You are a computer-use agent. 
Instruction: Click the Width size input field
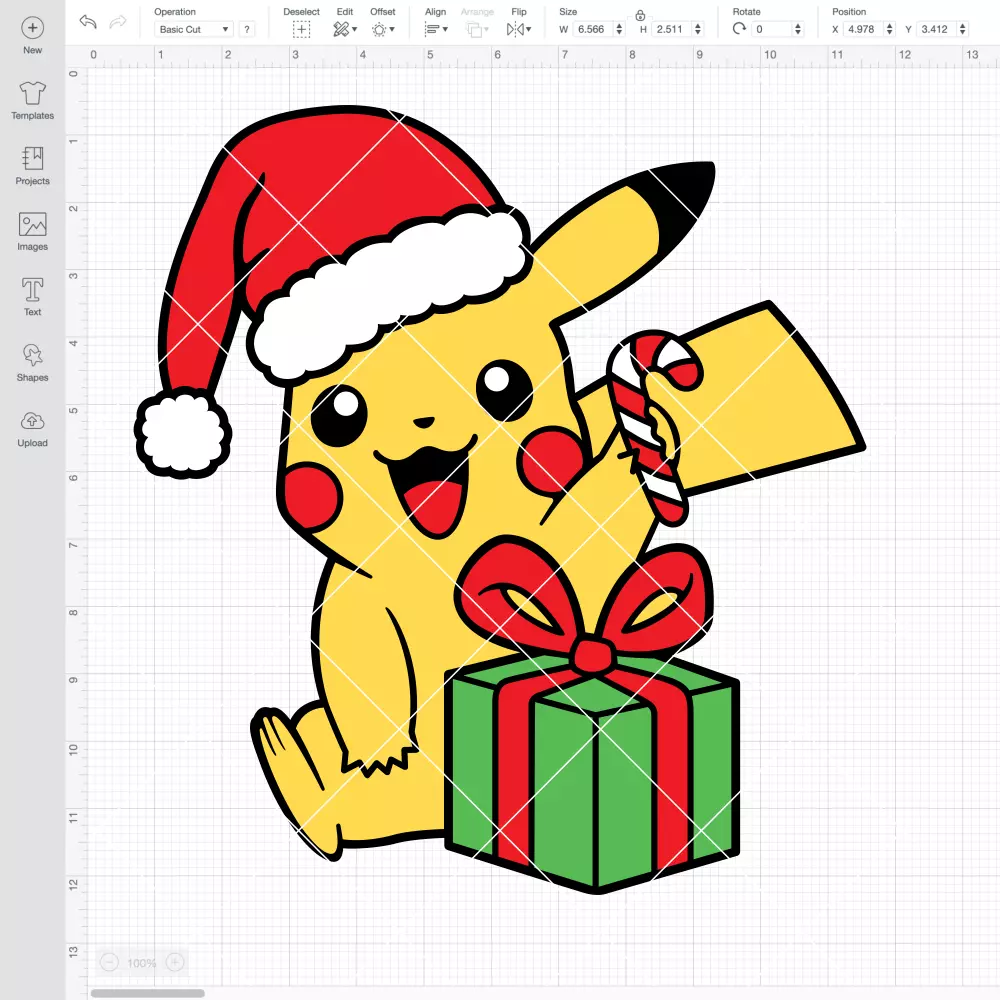tap(592, 29)
